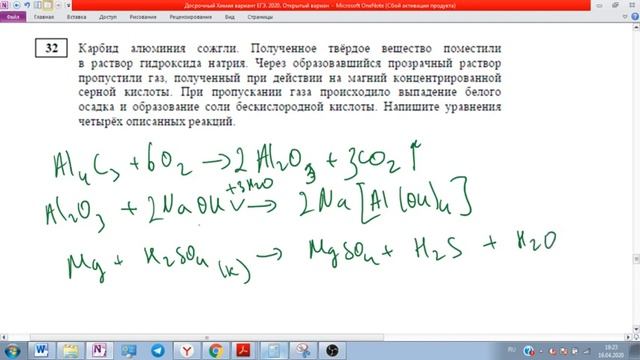Click the handwritten H2S in the third equation
This screenshot has height=360, width=640.
coord(438,249)
